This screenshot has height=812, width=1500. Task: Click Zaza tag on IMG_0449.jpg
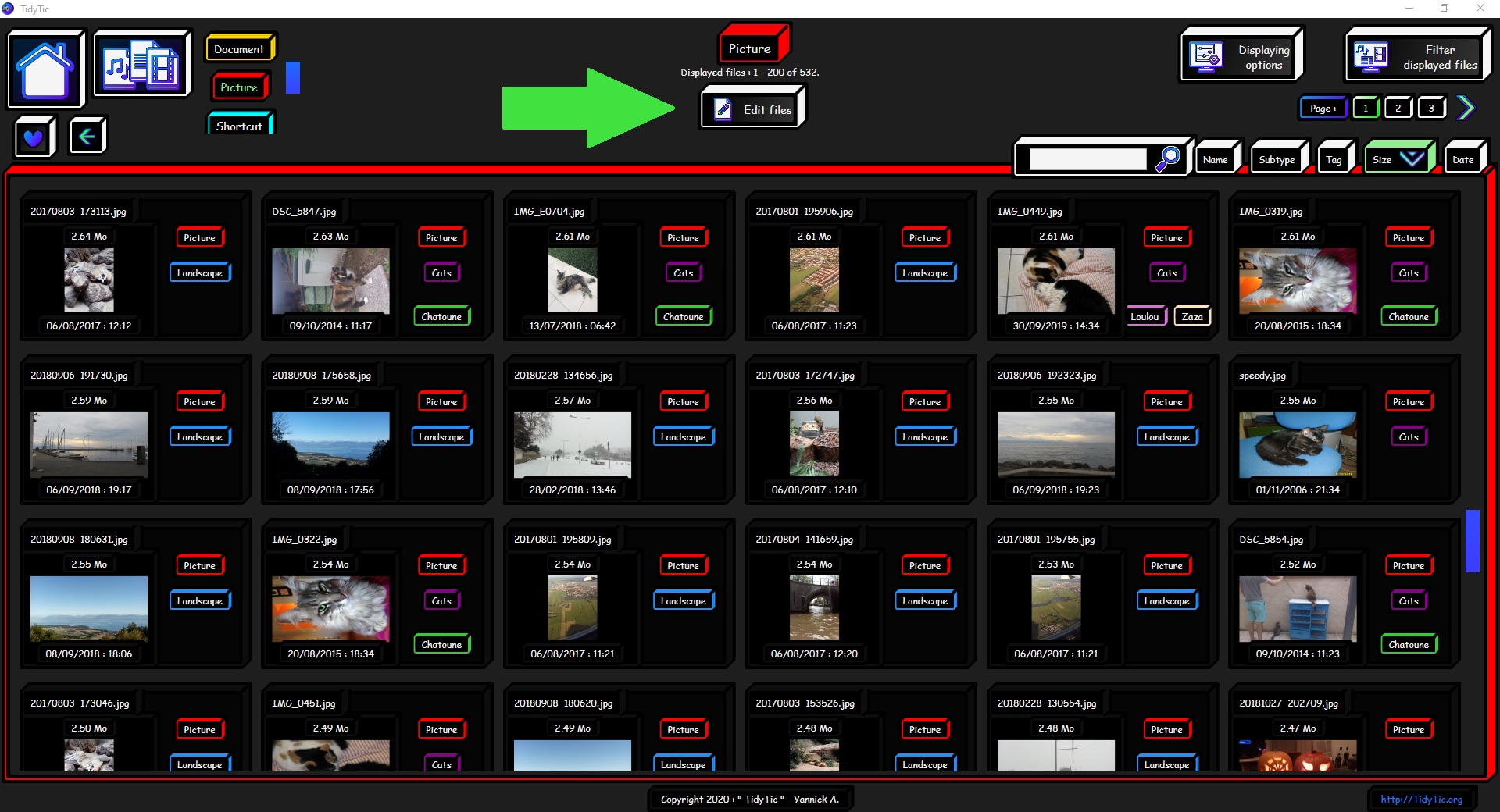pos(1192,316)
